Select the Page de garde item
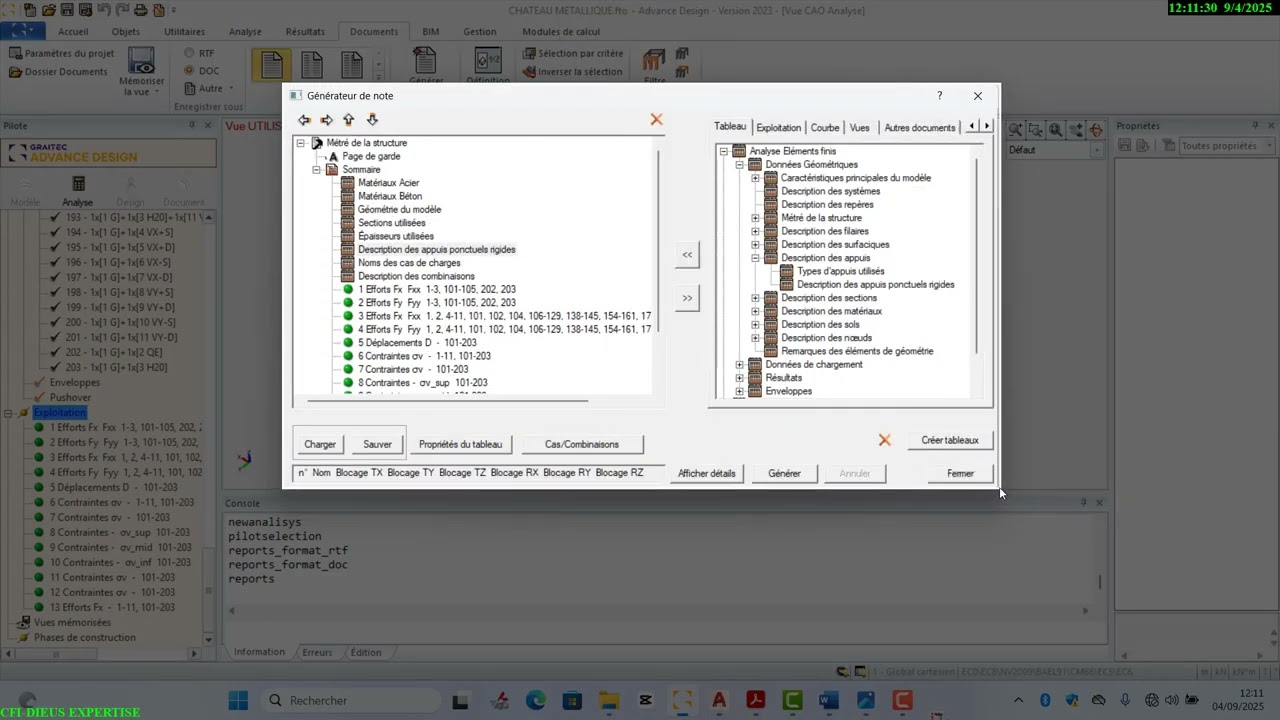The width and height of the screenshot is (1280, 720). tap(371, 156)
